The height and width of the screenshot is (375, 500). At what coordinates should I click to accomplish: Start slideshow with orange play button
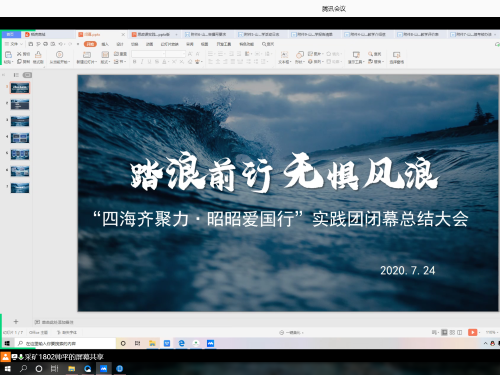(472, 332)
